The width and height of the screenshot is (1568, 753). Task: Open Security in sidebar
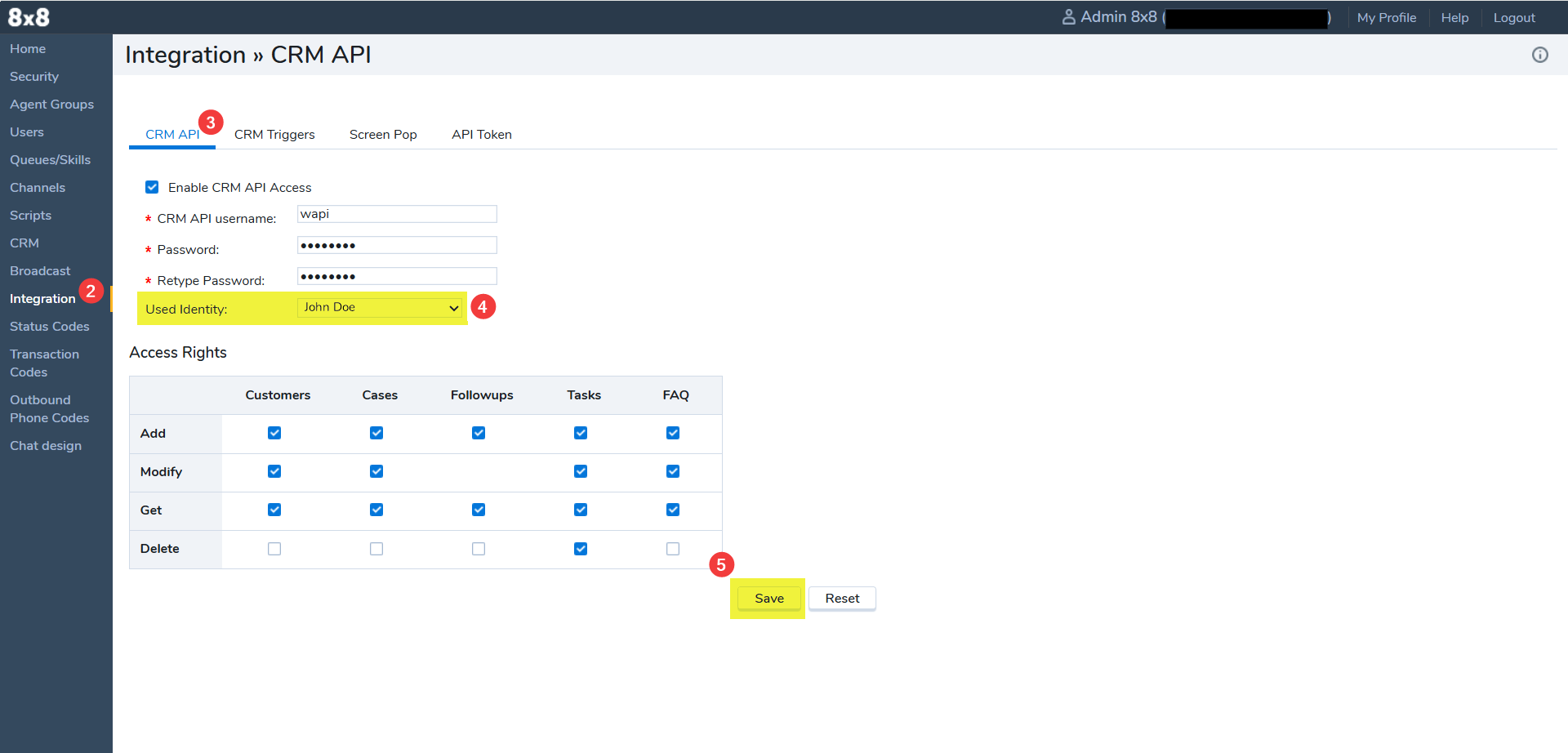pos(34,77)
